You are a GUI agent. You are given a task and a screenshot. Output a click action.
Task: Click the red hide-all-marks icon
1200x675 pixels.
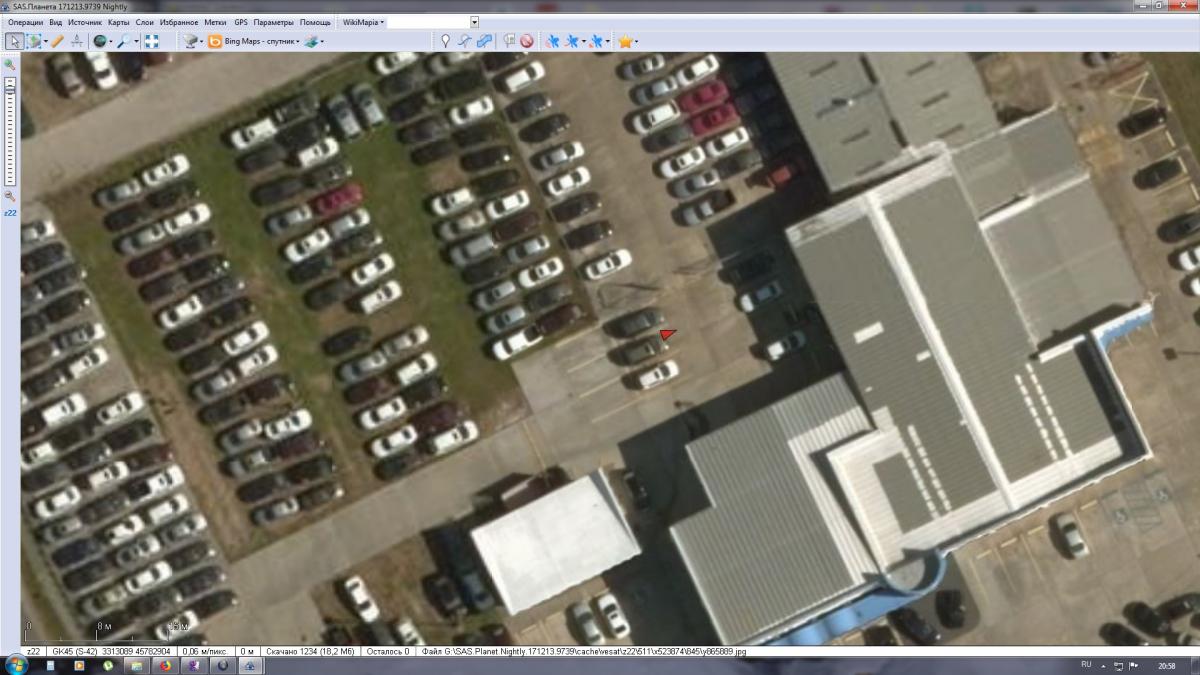(526, 41)
